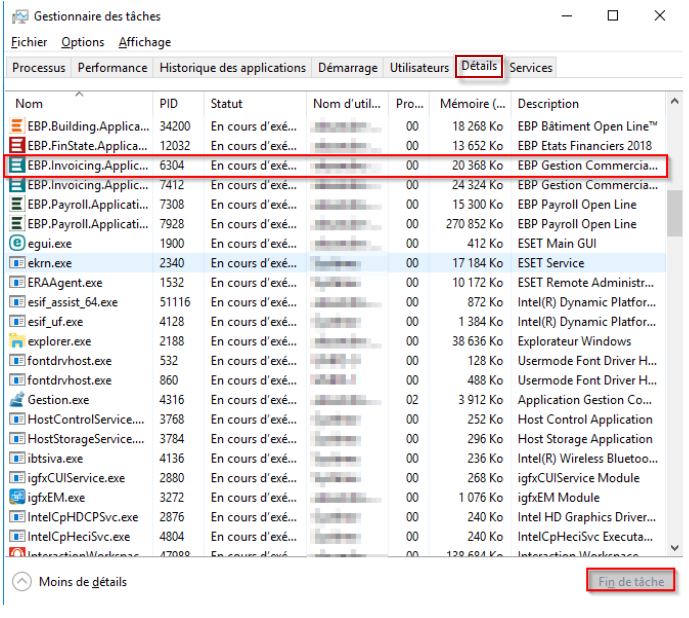This screenshot has width=689, height=618.
Task: Switch to the Utilisateurs tab
Action: coord(419,68)
